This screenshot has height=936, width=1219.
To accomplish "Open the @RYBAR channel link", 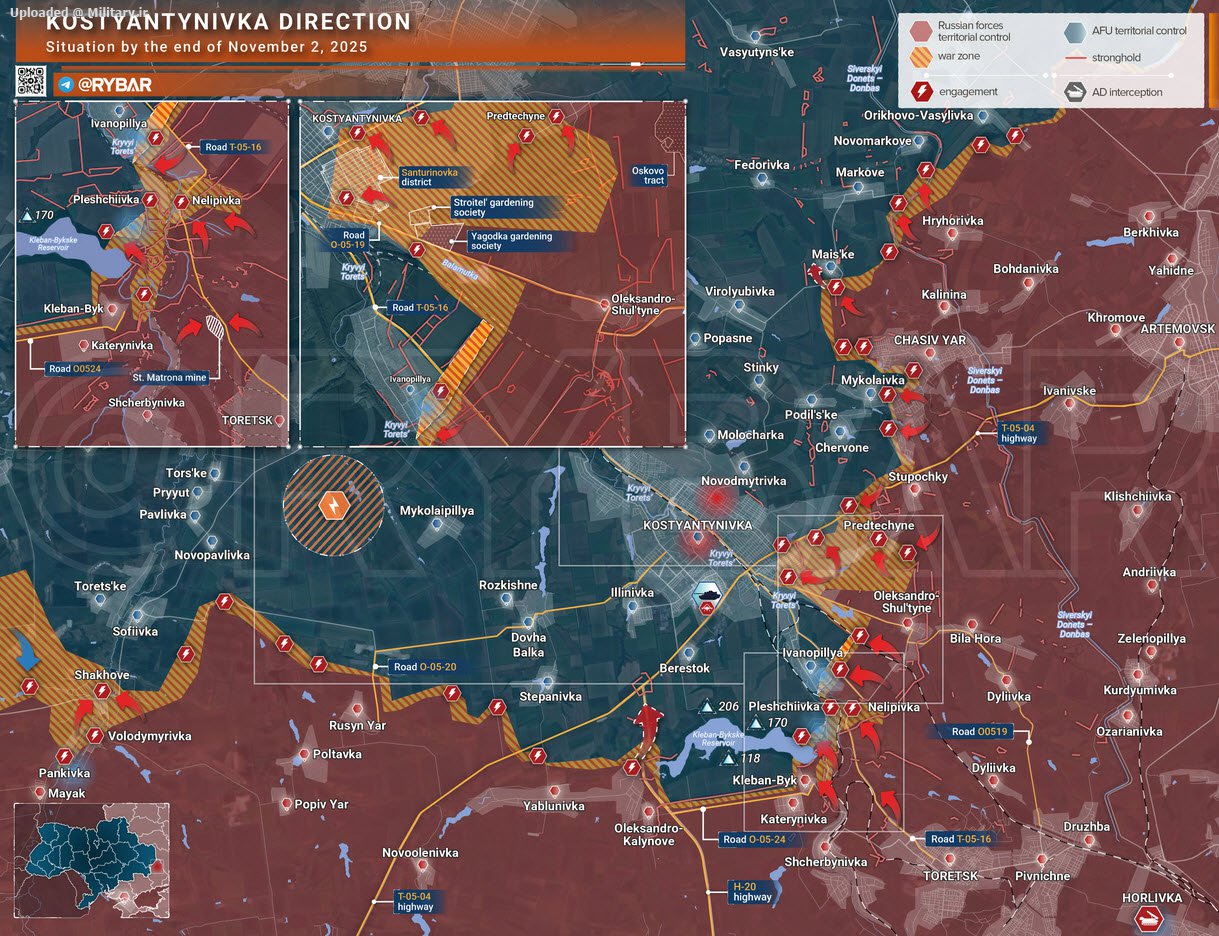I will click(116, 85).
